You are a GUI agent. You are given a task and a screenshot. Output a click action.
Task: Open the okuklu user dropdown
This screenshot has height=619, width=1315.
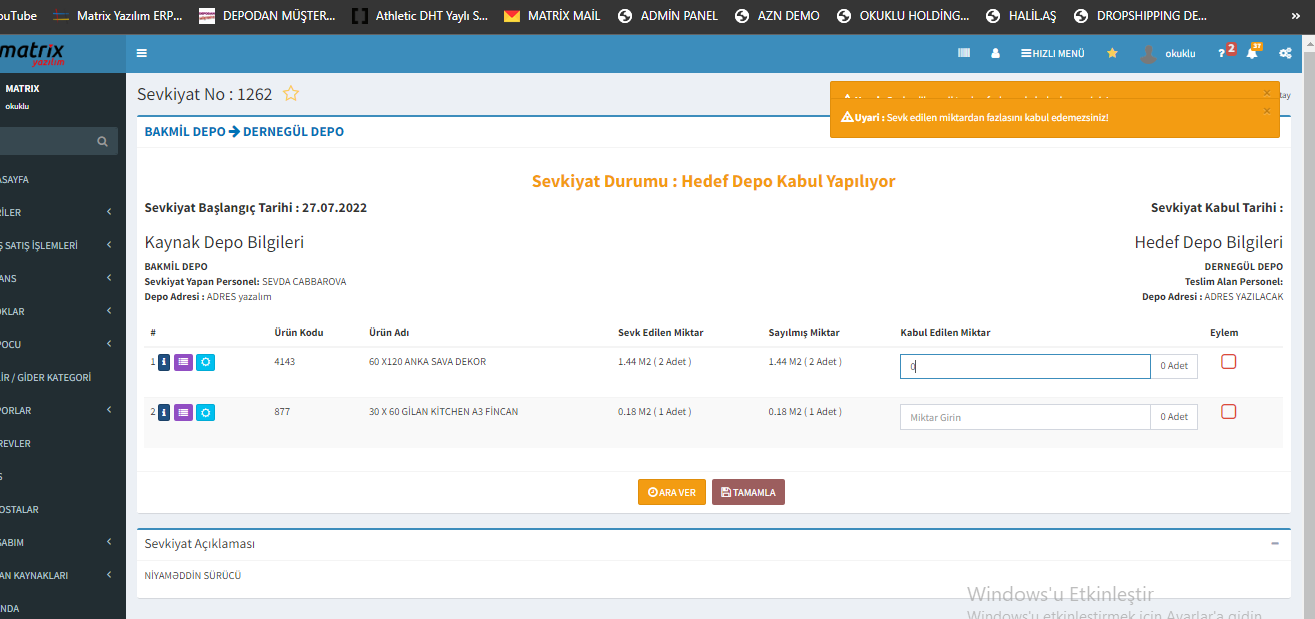[1169, 53]
